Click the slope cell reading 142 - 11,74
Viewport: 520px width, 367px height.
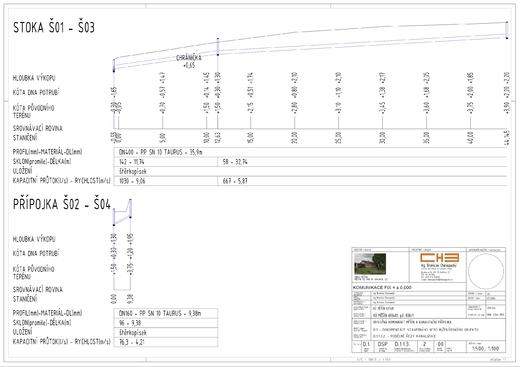pos(166,162)
